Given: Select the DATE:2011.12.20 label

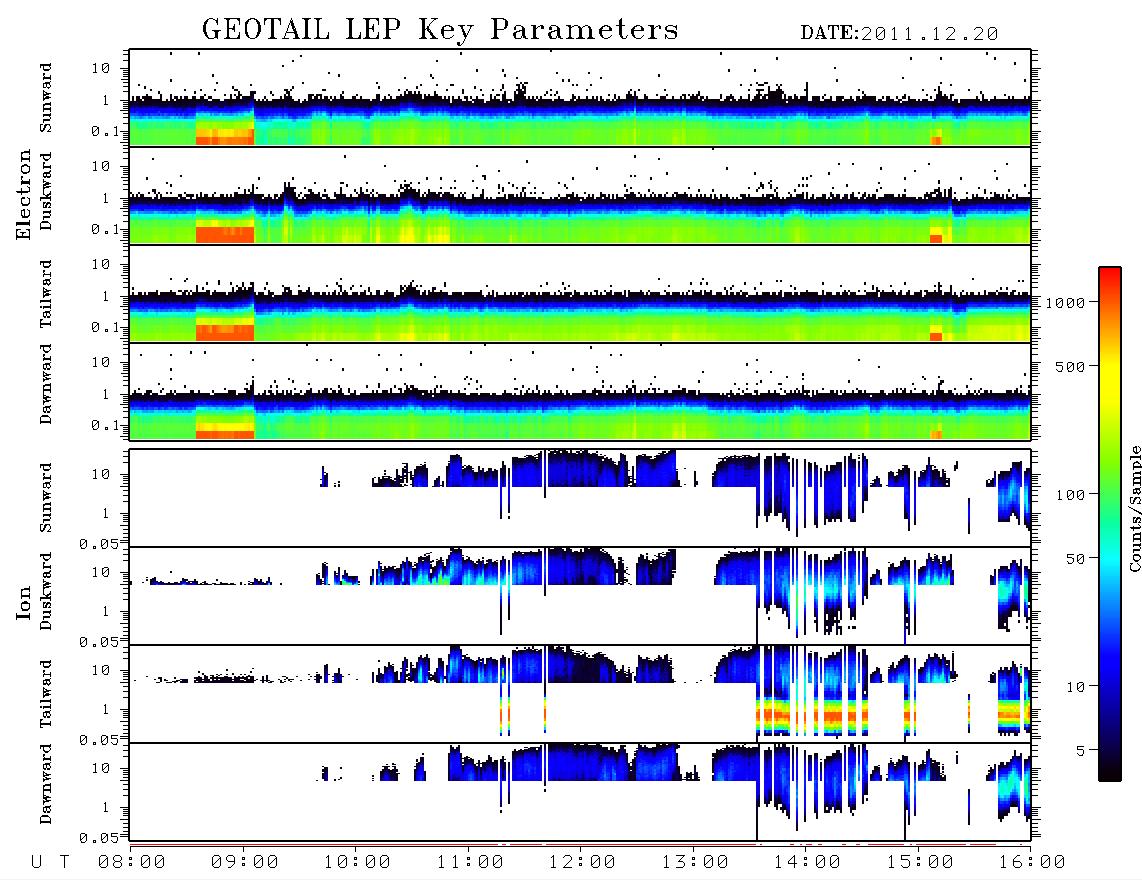Looking at the screenshot, I should point(899,34).
